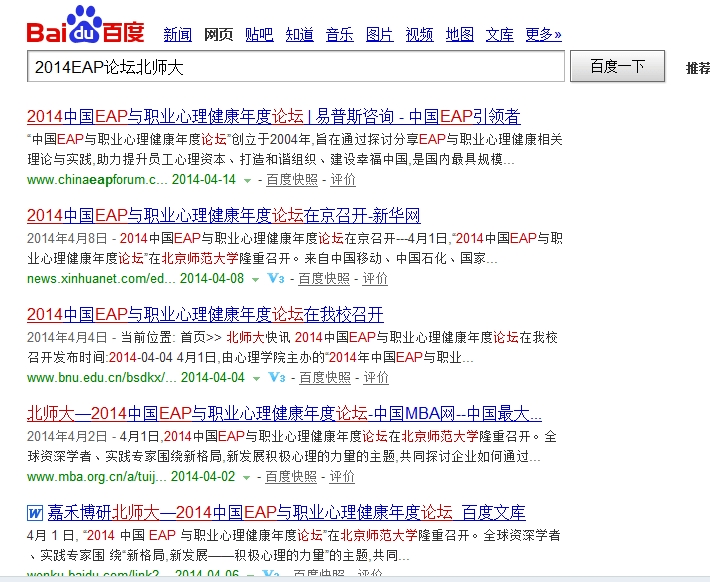Open the 新华网 result title link
The width and height of the screenshot is (710, 582).
[223, 215]
